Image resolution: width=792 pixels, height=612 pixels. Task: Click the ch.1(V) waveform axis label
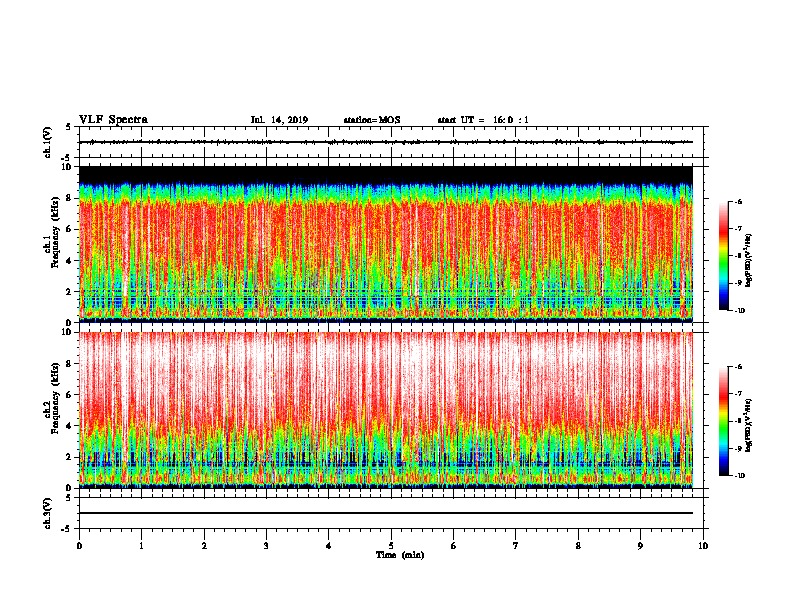click(48, 142)
